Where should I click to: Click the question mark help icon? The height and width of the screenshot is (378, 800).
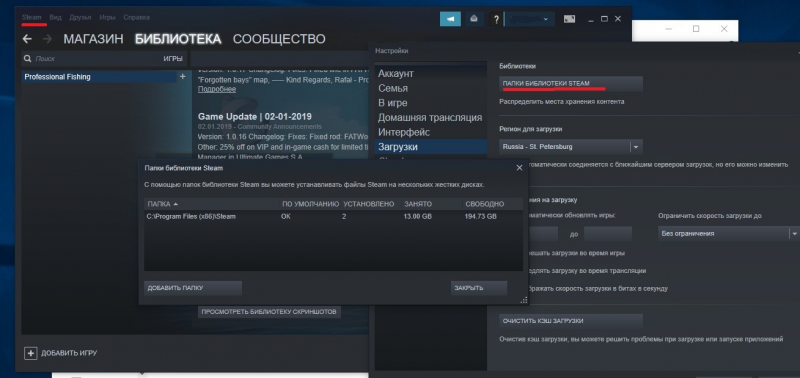496,19
